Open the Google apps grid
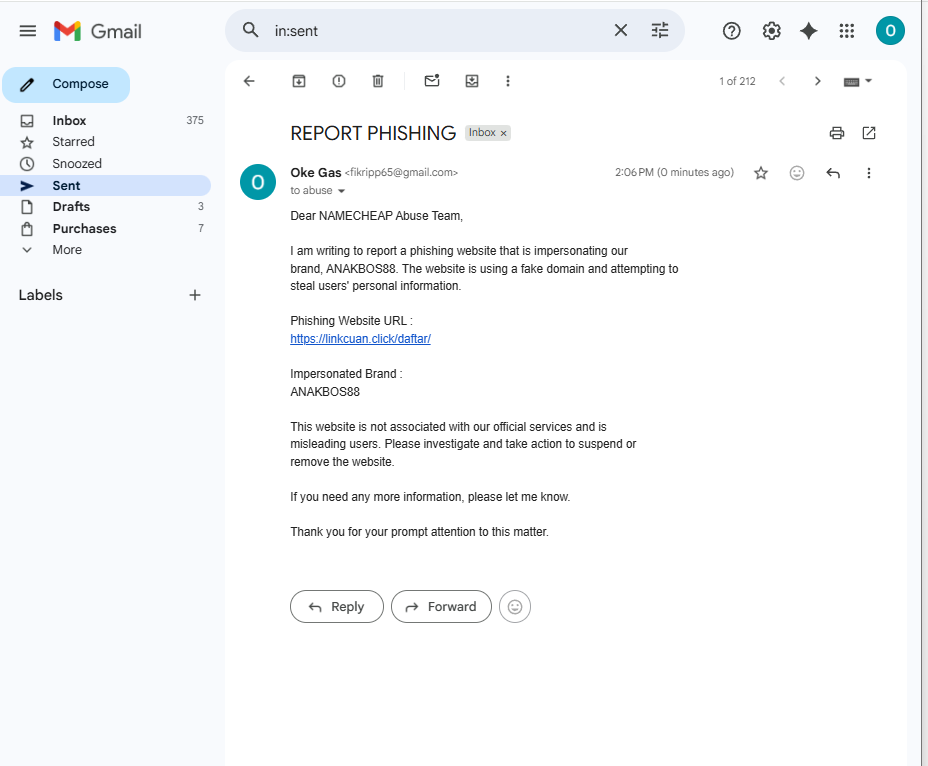 point(847,31)
